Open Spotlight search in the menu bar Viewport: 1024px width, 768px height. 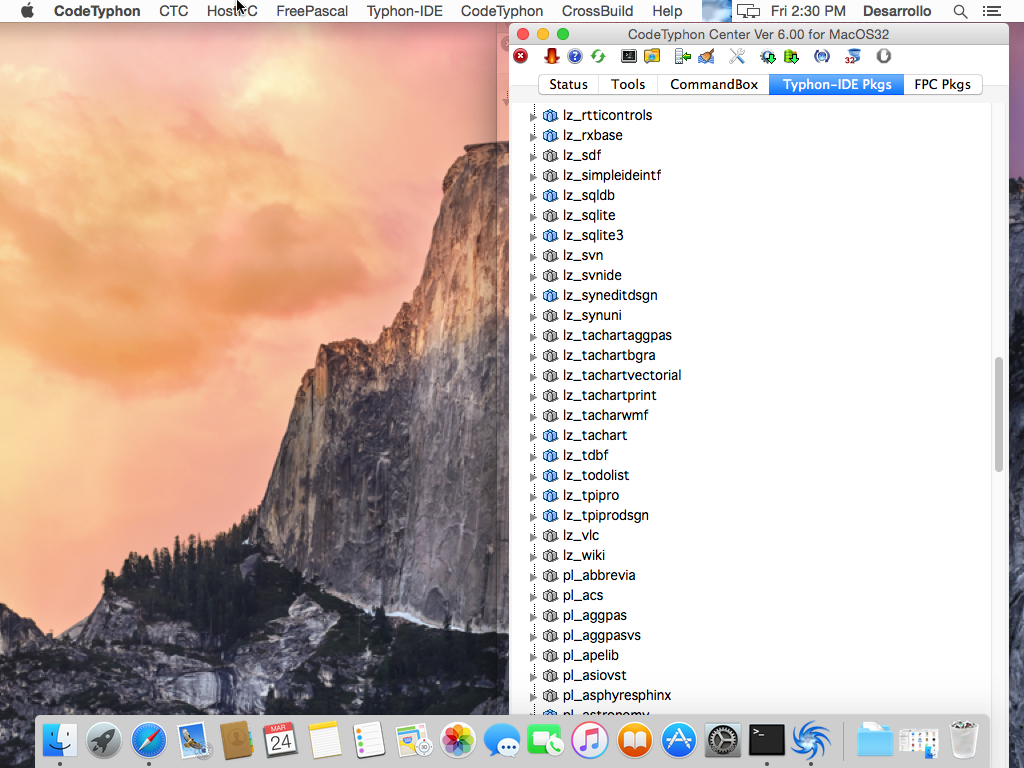[960, 11]
